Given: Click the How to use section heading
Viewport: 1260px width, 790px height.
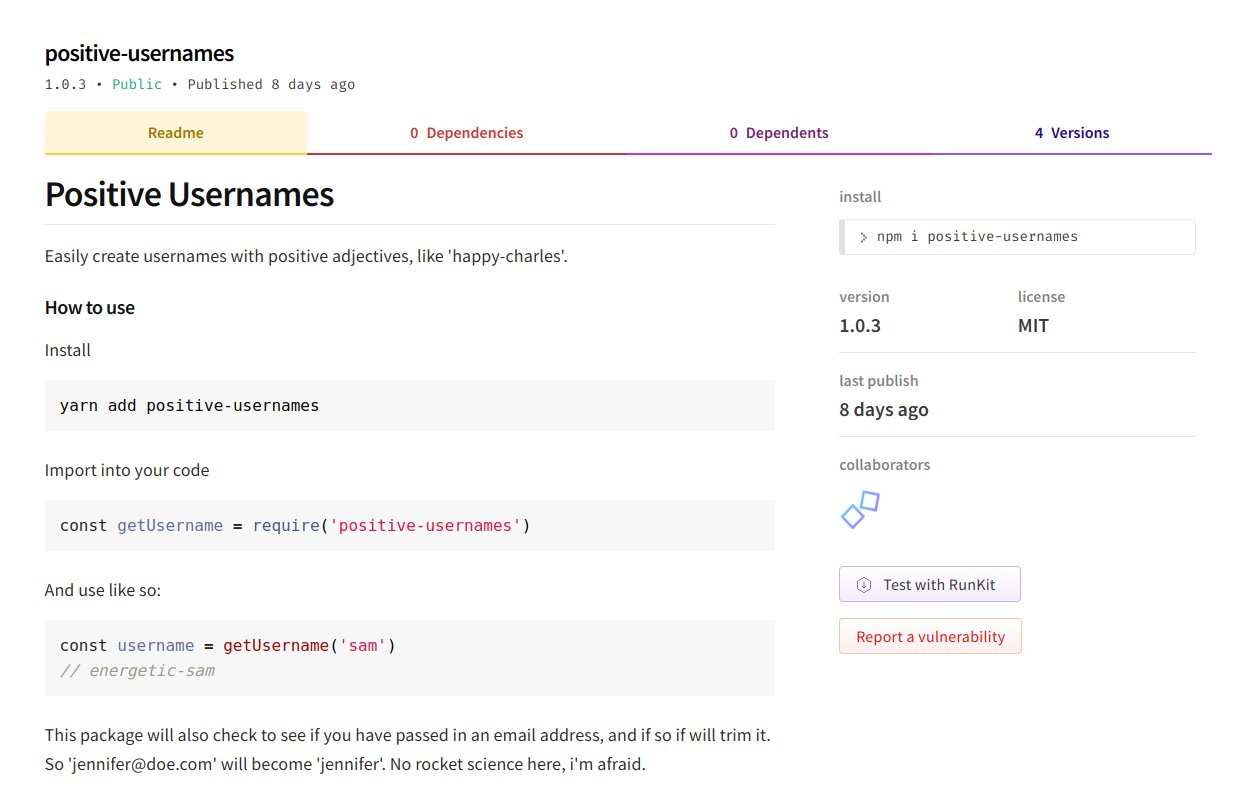Looking at the screenshot, I should click(90, 307).
